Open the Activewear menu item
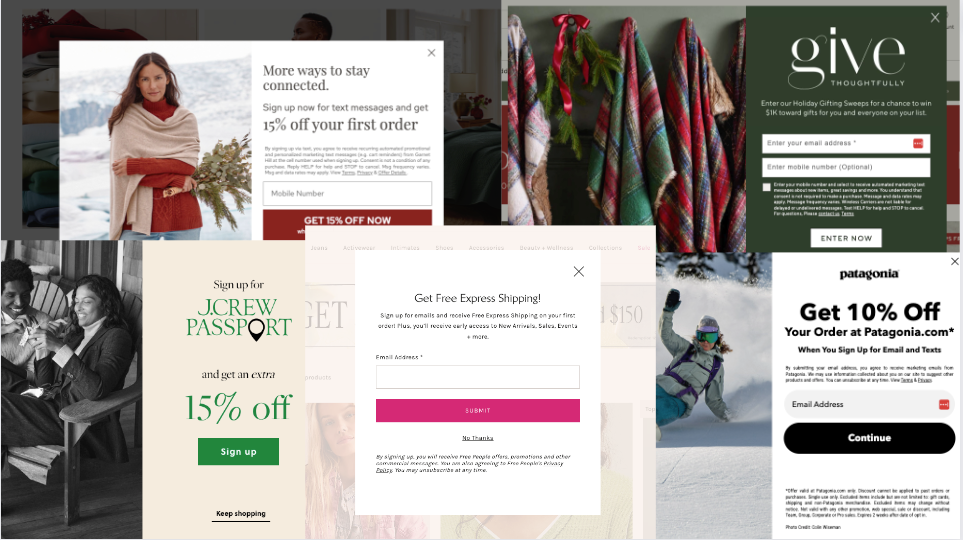 click(359, 248)
